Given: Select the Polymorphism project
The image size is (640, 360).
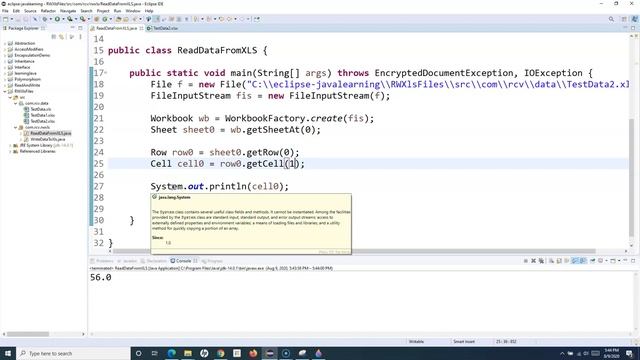Looking at the screenshot, I should (x=27, y=79).
